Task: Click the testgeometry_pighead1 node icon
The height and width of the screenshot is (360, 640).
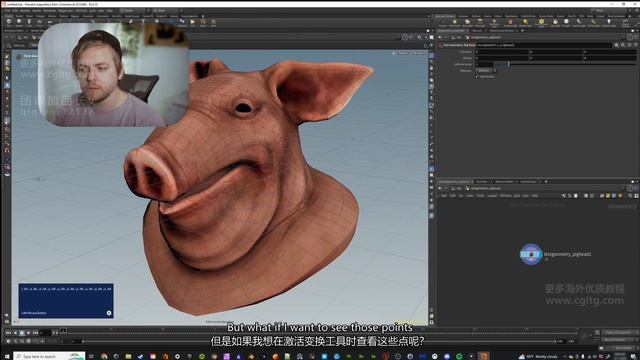Action: [x=531, y=254]
